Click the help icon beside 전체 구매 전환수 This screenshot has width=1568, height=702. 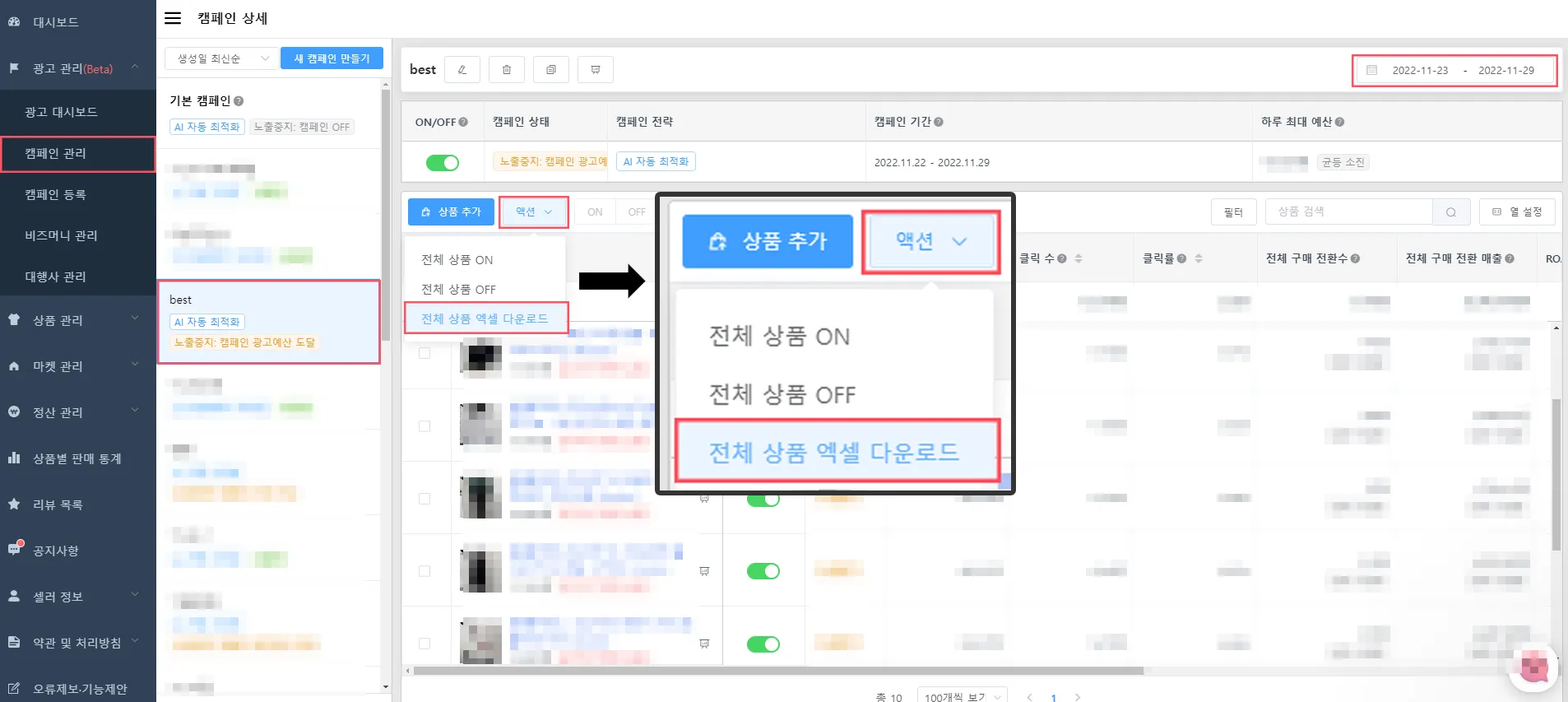tap(1355, 258)
